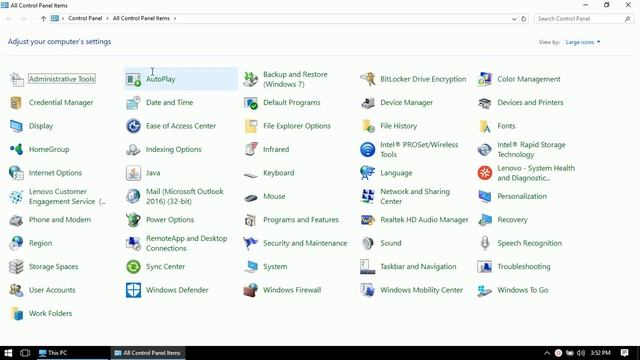Open the Windows Start button
Image resolution: width=640 pixels, height=360 pixels.
click(x=8, y=353)
